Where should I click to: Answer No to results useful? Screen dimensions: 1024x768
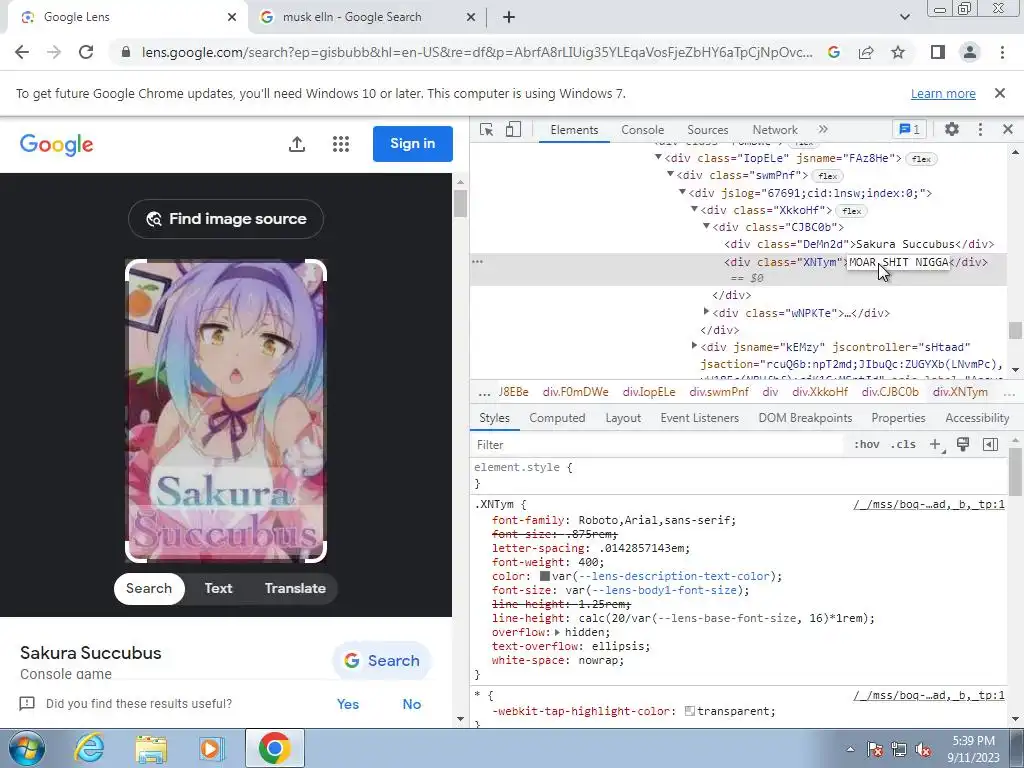click(x=411, y=704)
